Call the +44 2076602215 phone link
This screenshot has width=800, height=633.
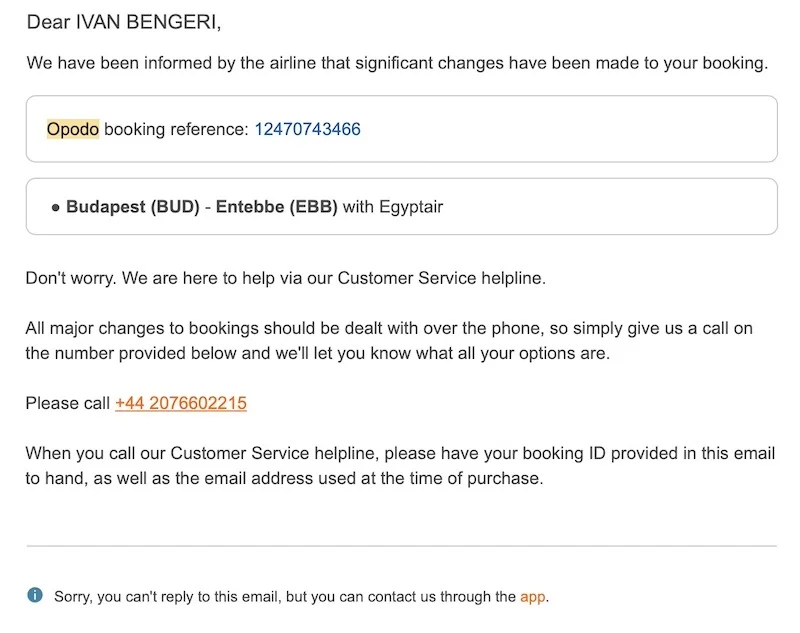[181, 403]
